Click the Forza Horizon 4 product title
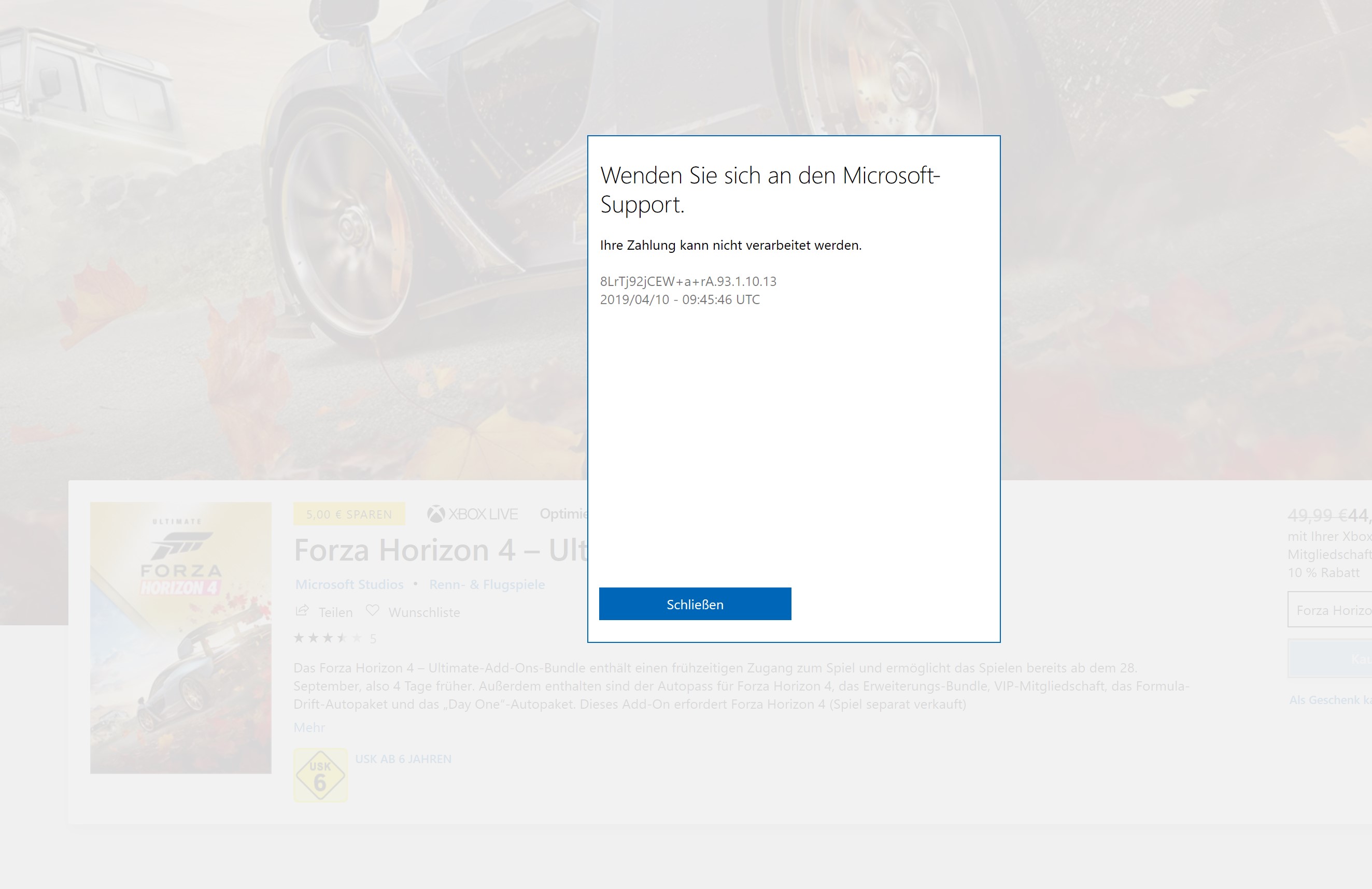Screen dimensions: 1372x889 441,550
